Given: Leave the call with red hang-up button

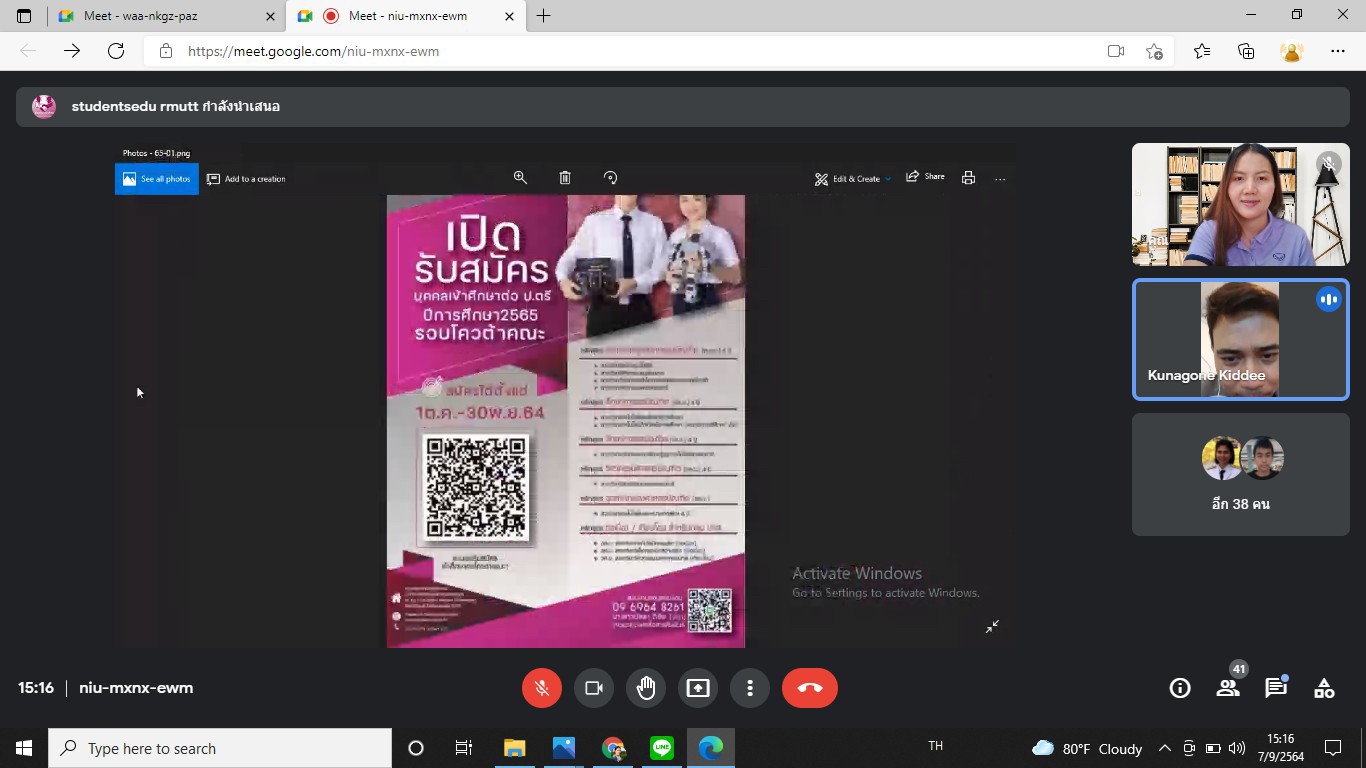Looking at the screenshot, I should click(810, 688).
